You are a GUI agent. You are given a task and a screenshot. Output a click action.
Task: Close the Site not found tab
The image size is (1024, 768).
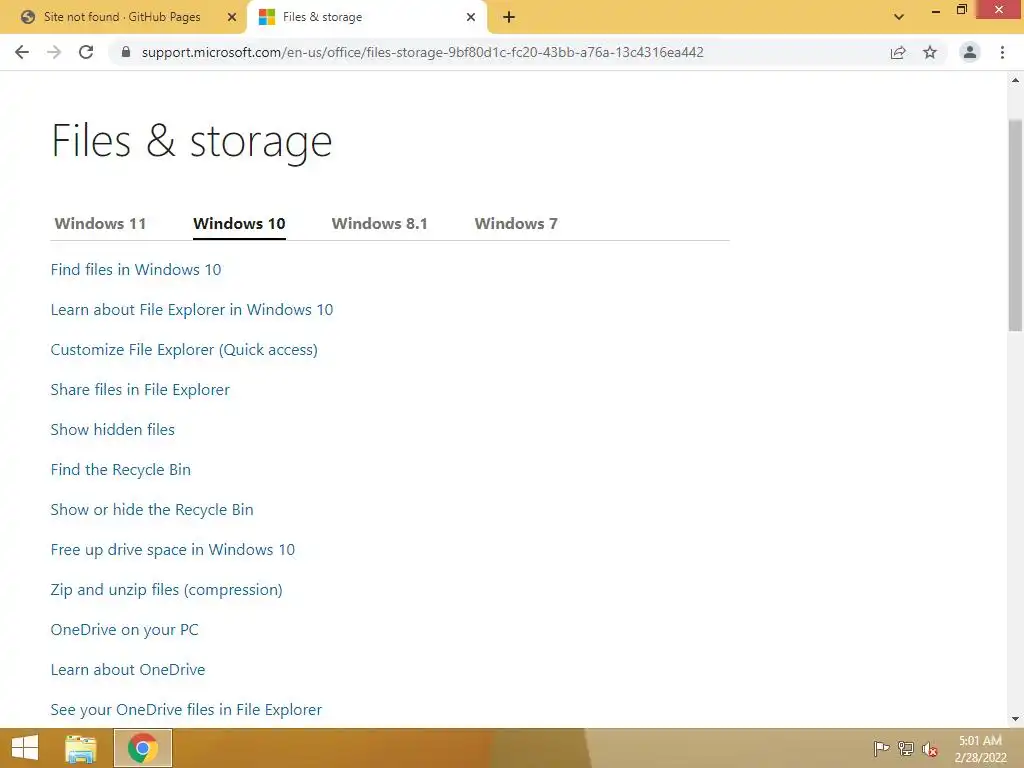(x=232, y=17)
